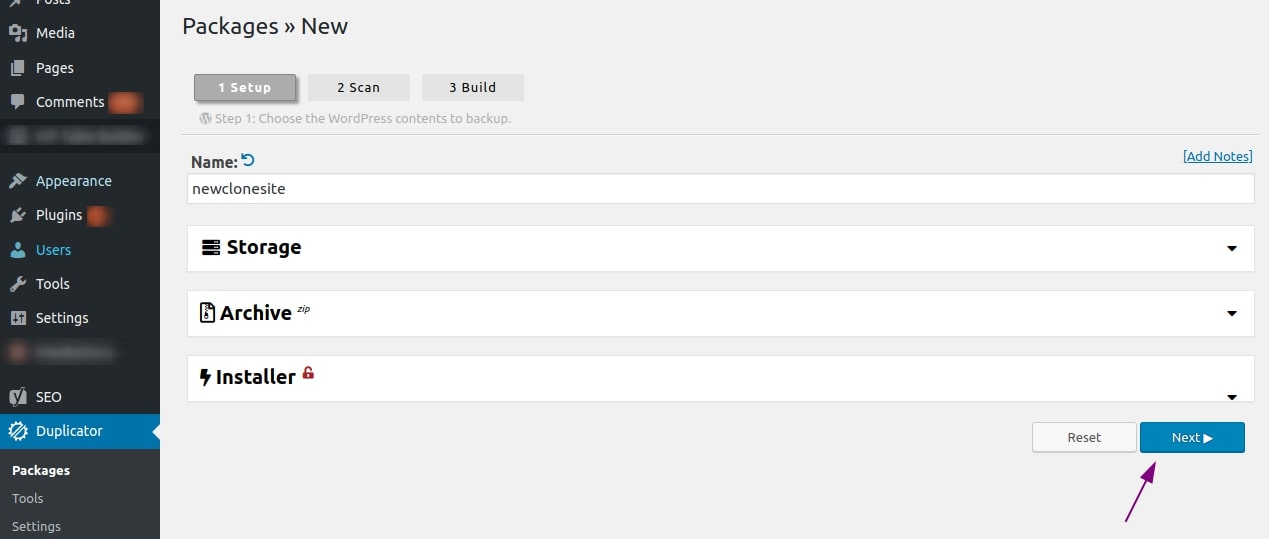Select the 2 Scan step tab
This screenshot has height=539, width=1269.
(359, 87)
